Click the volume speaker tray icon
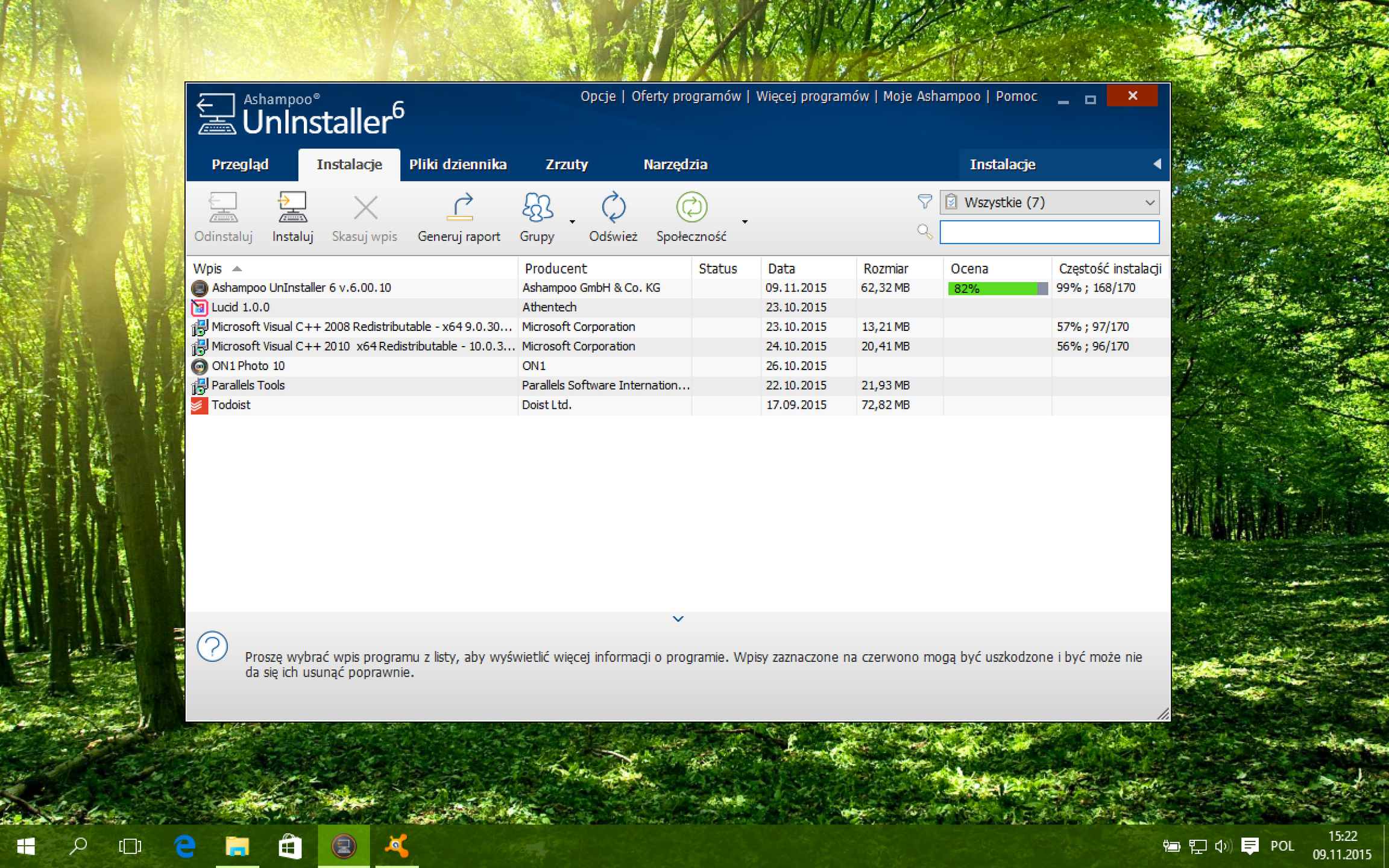This screenshot has width=1389, height=868. pyautogui.click(x=1223, y=846)
